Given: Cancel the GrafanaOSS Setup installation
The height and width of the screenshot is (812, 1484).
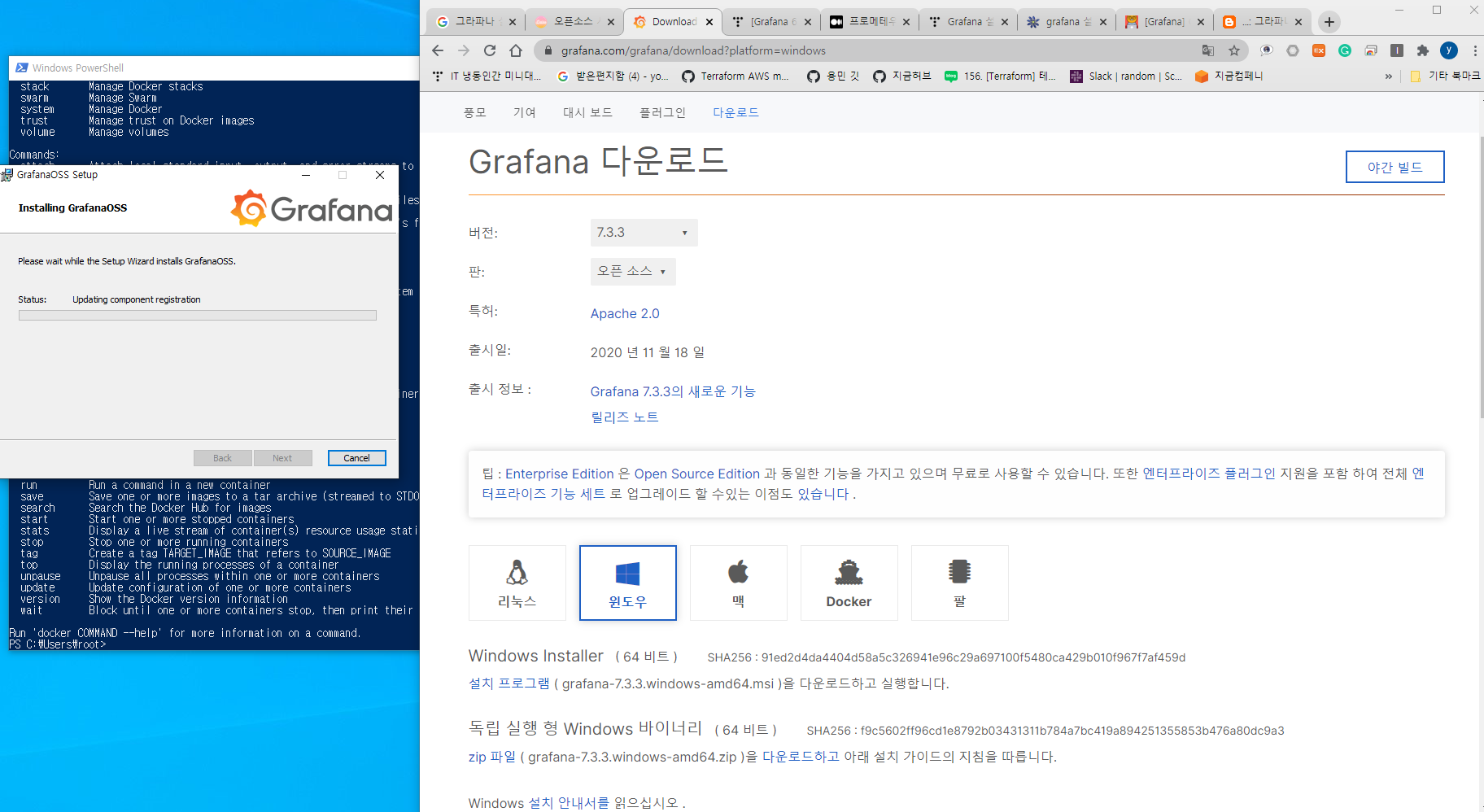Looking at the screenshot, I should [356, 458].
